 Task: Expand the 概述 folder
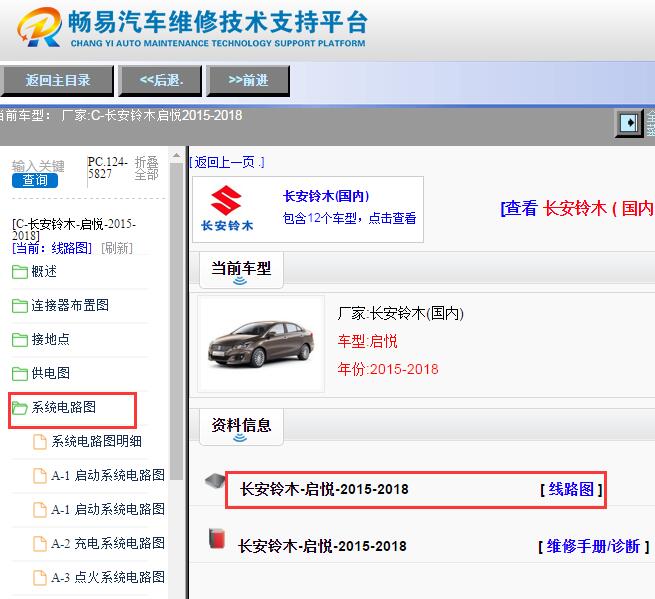[x=44, y=272]
